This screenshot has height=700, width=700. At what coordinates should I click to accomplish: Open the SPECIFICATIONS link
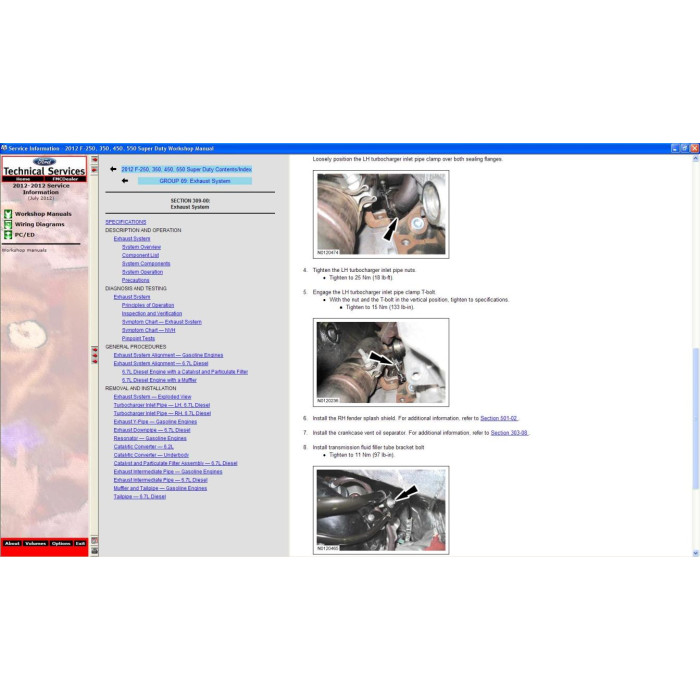point(125,222)
